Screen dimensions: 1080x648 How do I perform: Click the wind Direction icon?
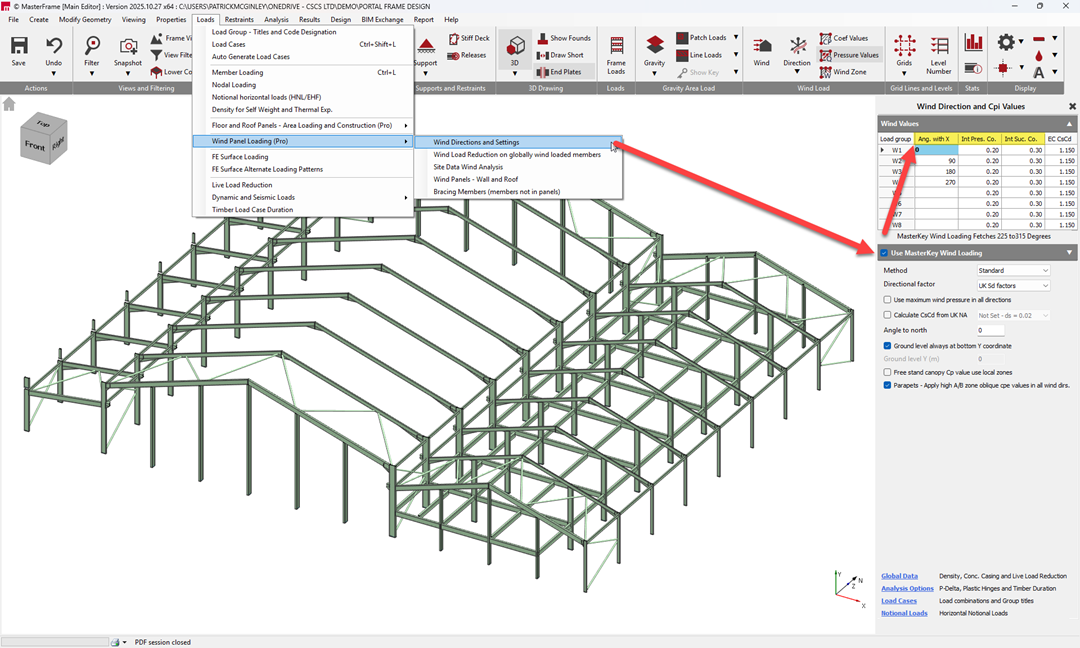tap(798, 46)
